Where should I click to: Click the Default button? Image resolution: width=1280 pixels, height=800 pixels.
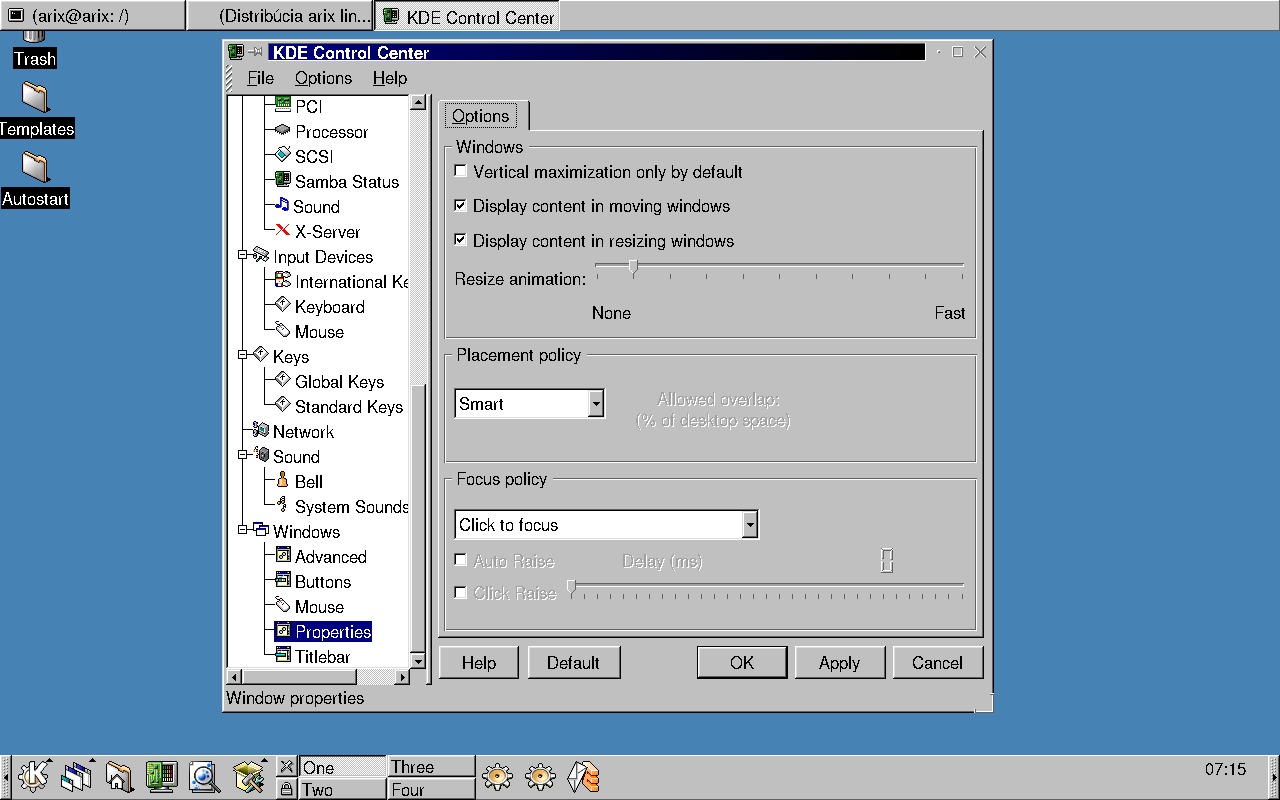pos(573,663)
